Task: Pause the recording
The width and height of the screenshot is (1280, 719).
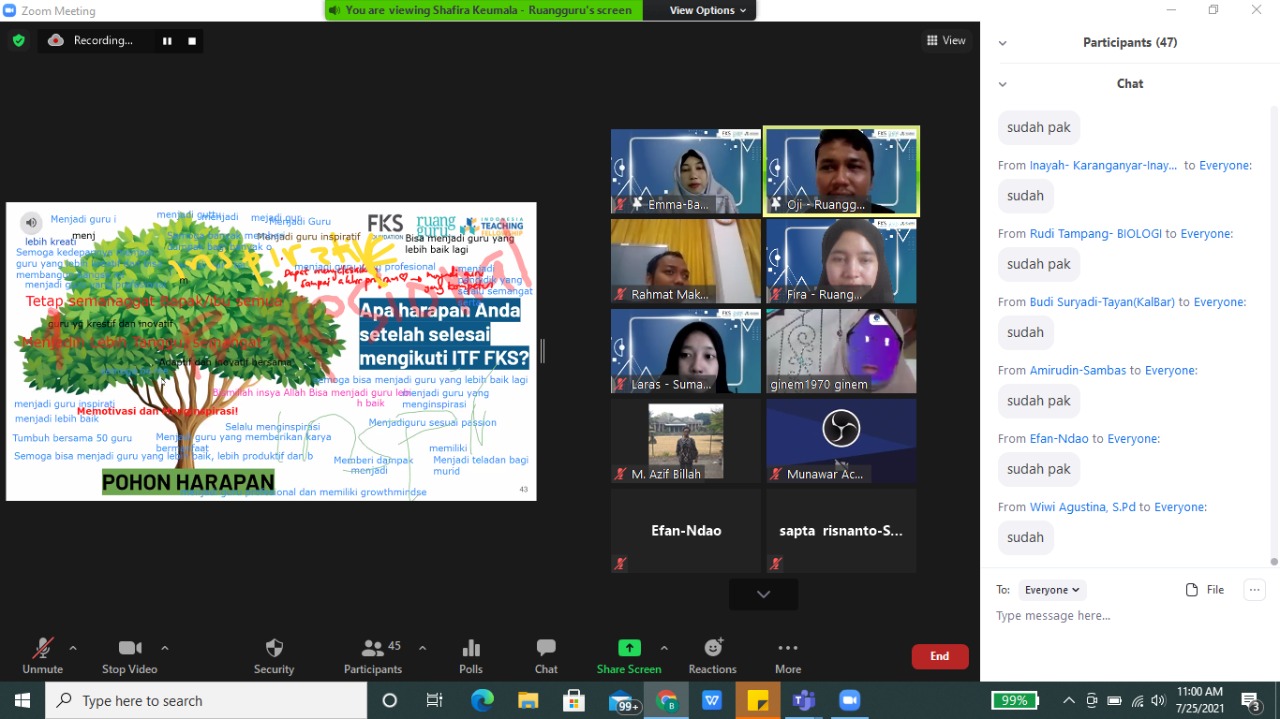Action: [167, 41]
